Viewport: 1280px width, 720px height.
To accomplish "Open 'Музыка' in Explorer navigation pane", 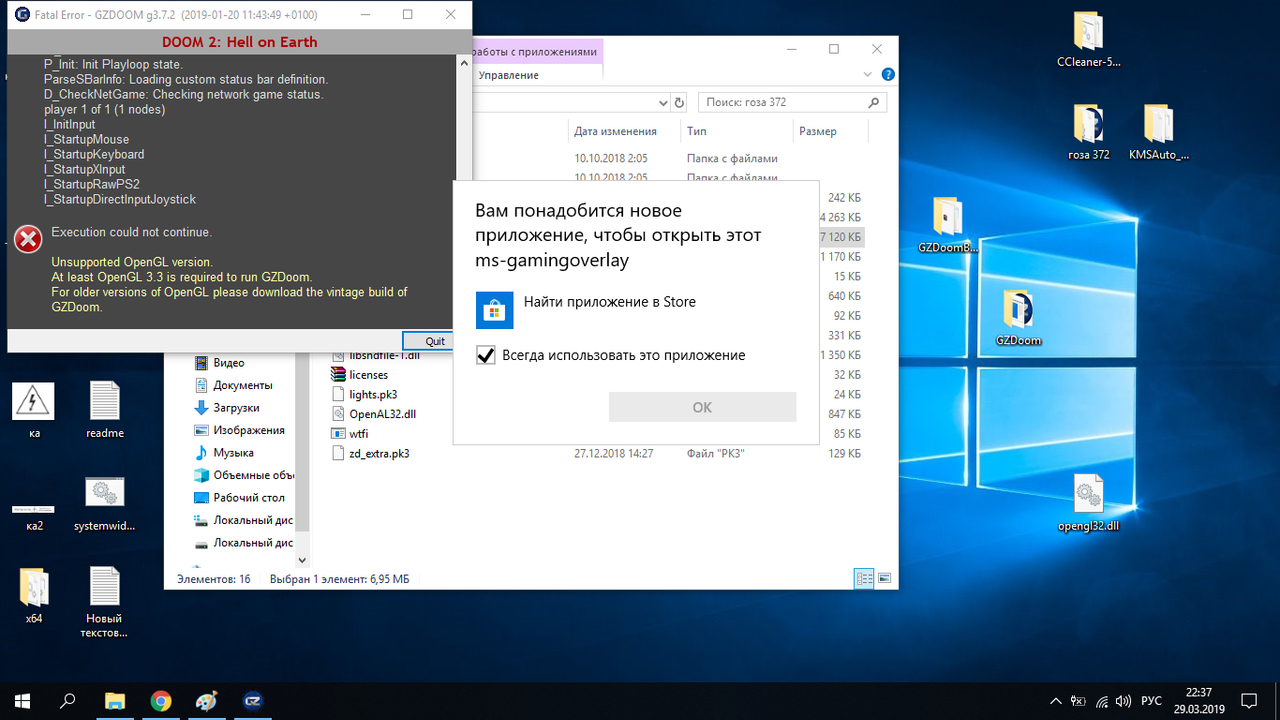I will [222, 453].
